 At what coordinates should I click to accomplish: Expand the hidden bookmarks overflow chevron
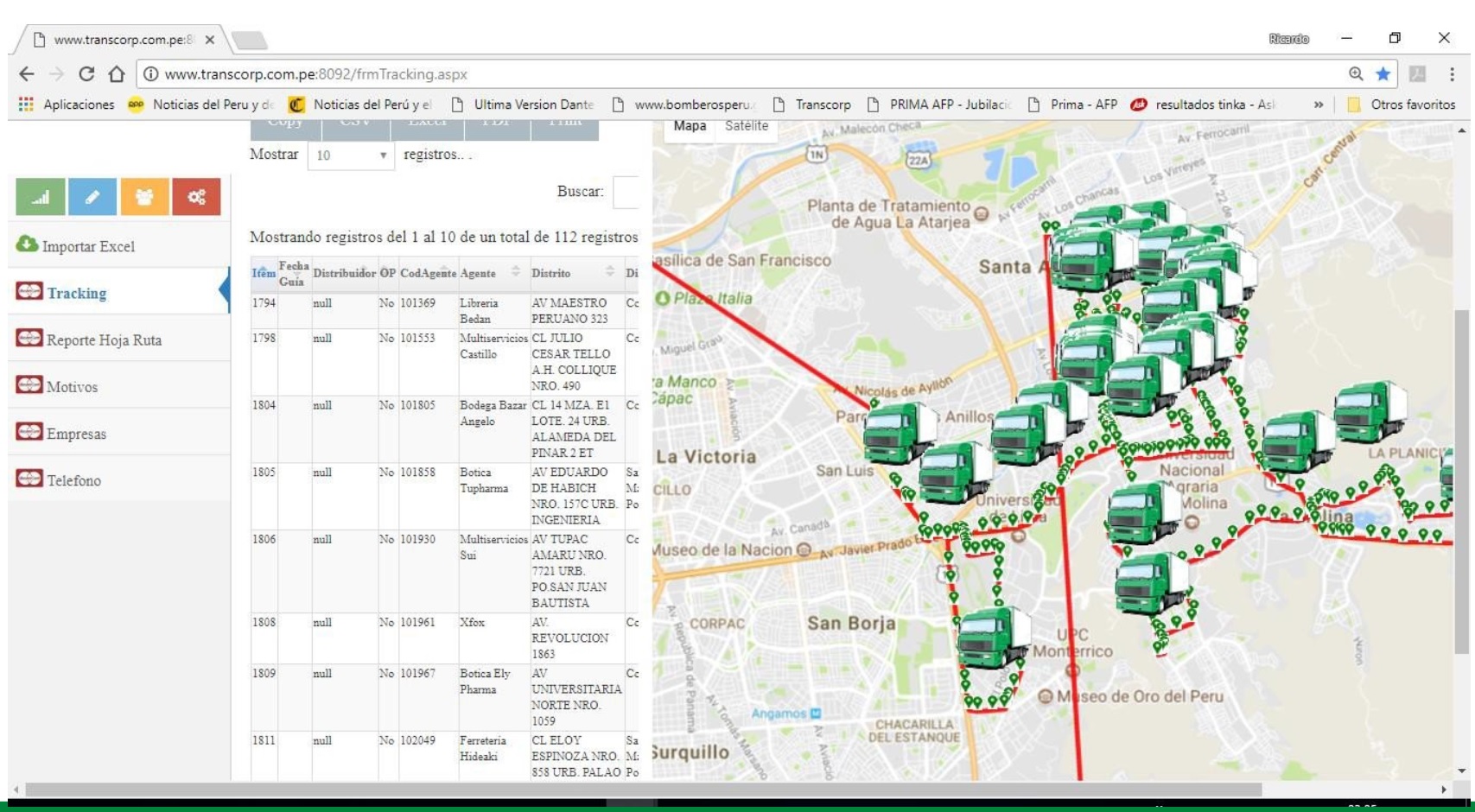point(1319,105)
